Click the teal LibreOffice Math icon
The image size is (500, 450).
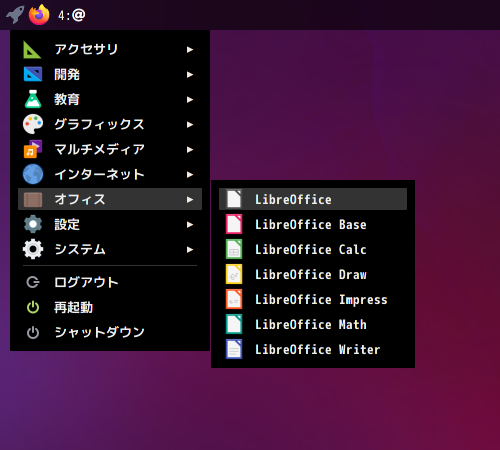pyautogui.click(x=234, y=324)
